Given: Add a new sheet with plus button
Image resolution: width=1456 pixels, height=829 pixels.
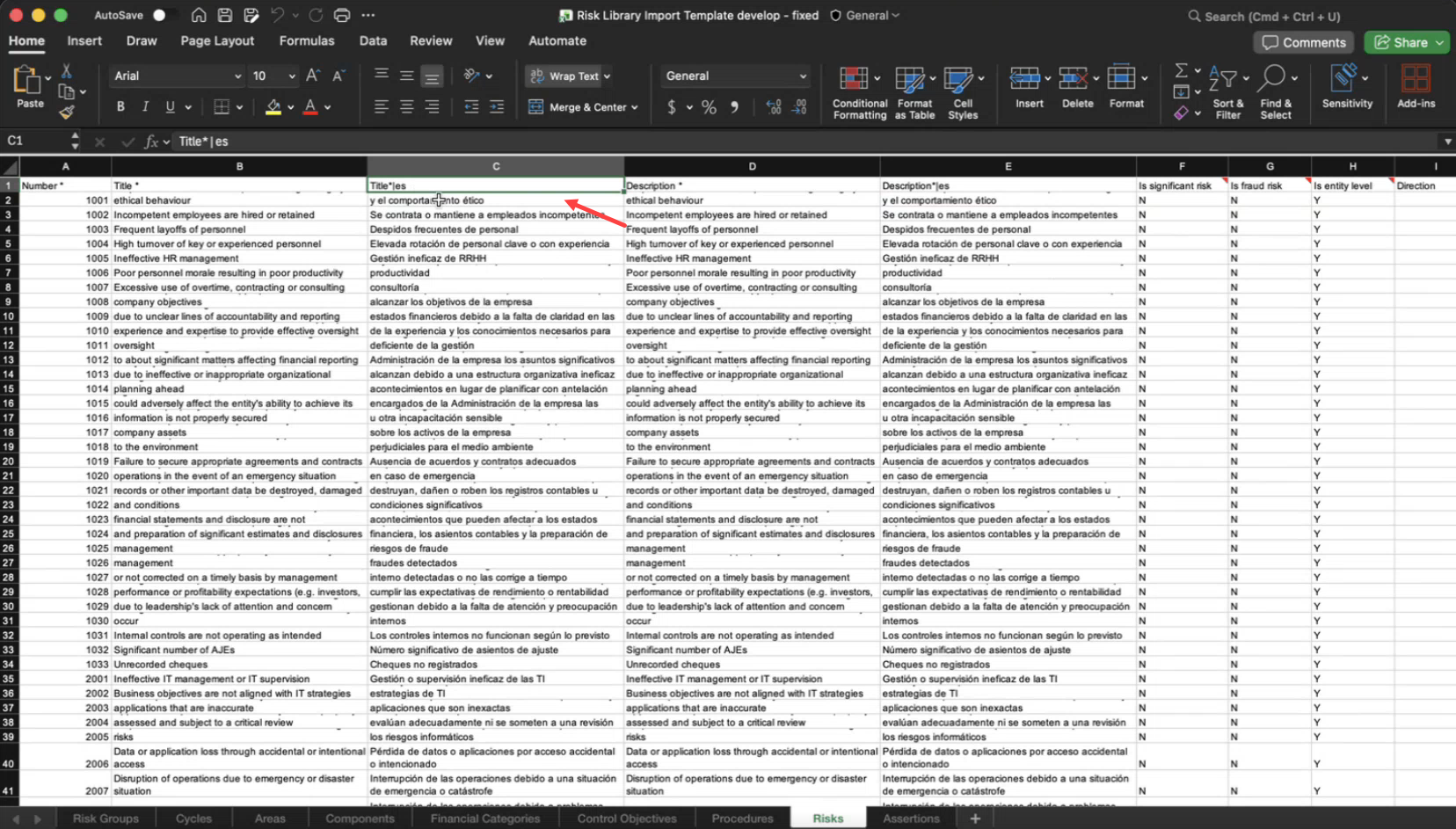Looking at the screenshot, I should [974, 818].
